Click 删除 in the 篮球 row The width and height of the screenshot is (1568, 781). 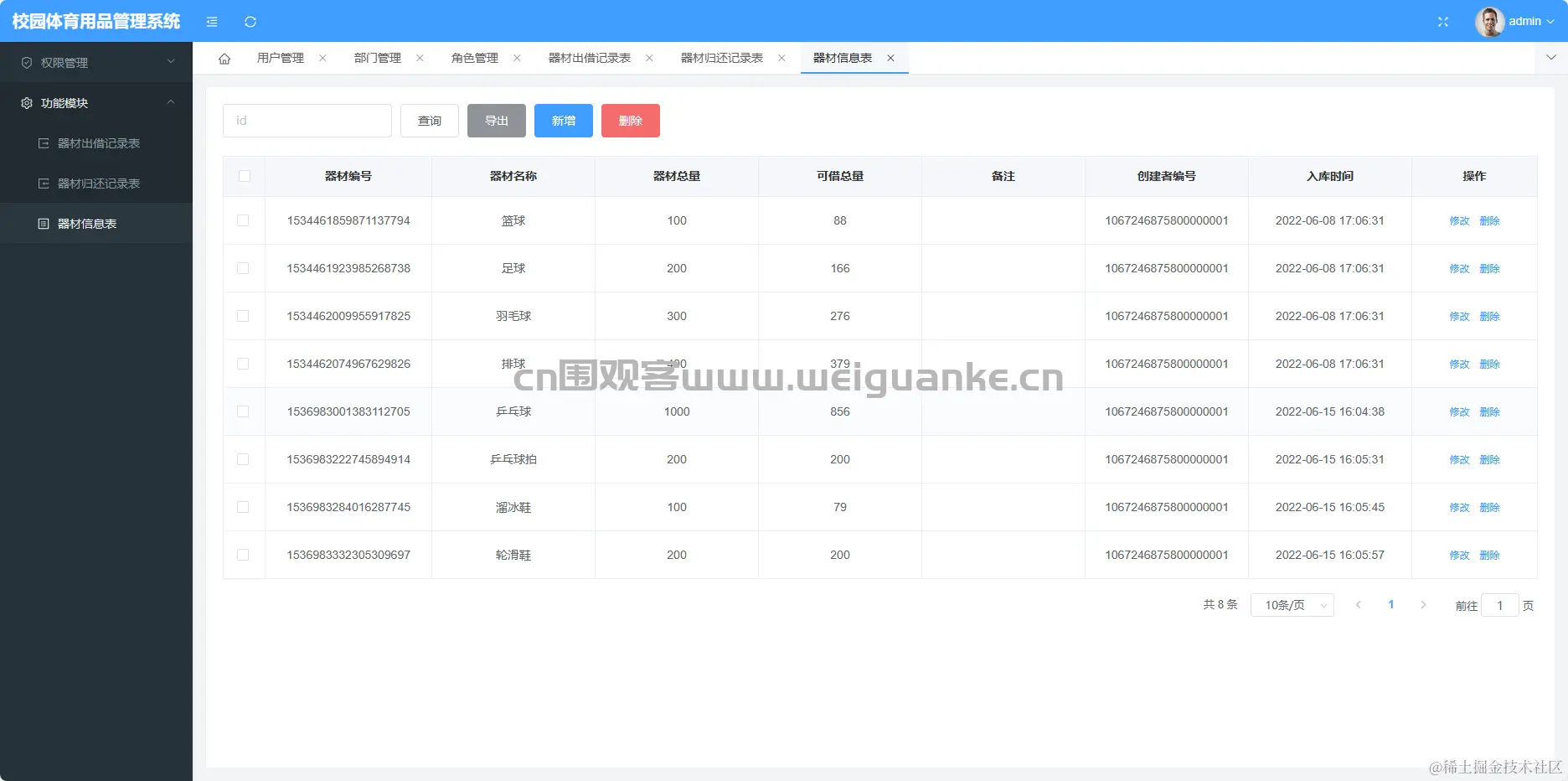1489,221
